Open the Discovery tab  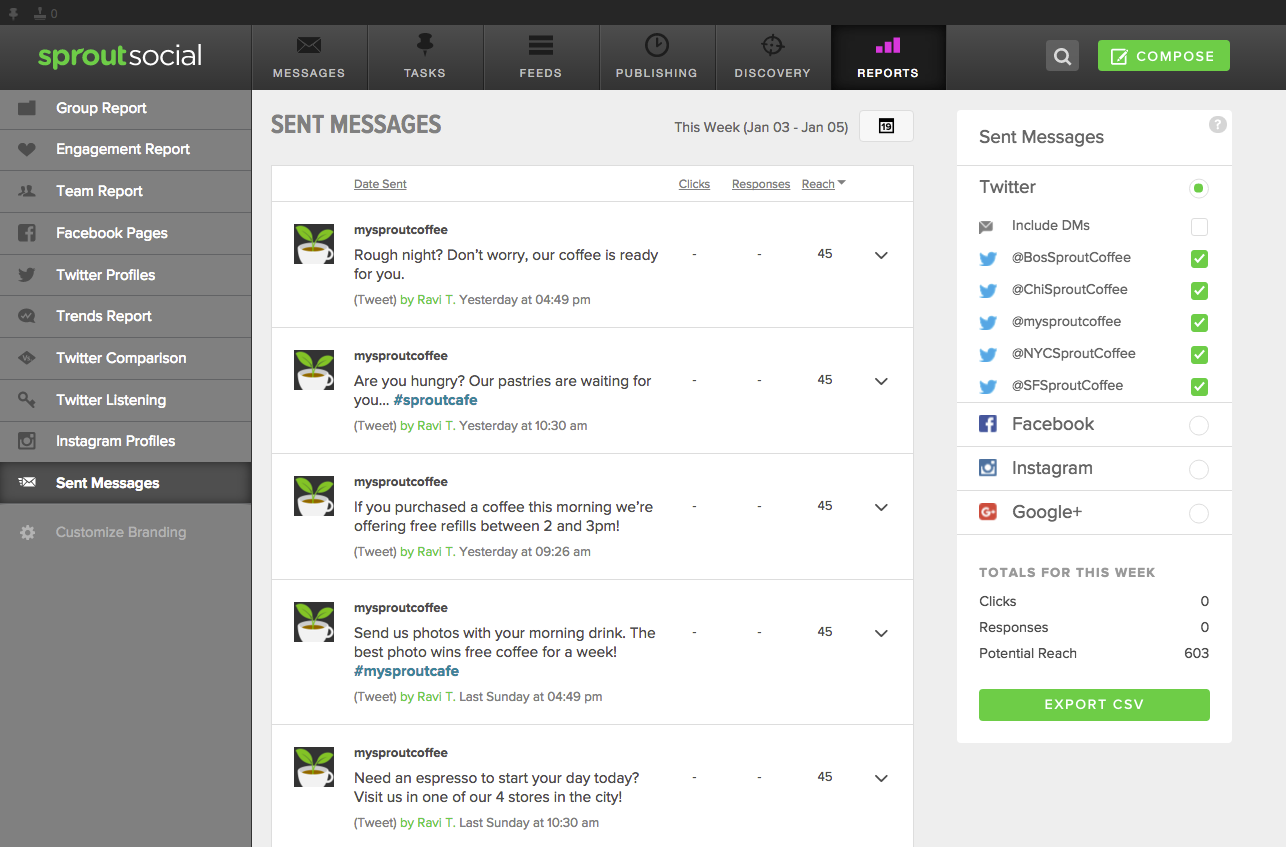tap(773, 57)
